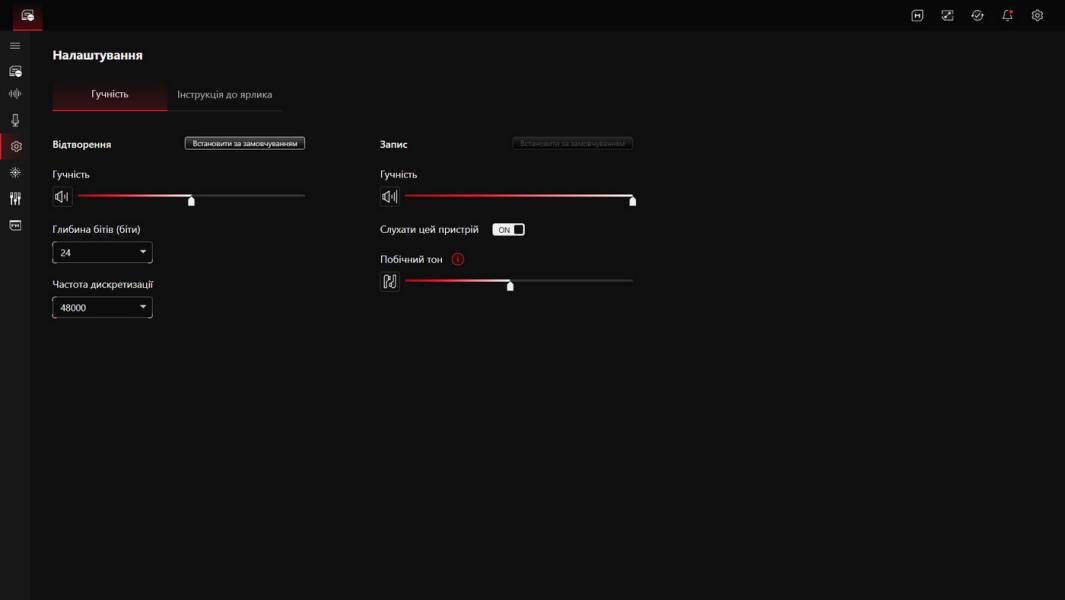This screenshot has width=1065, height=600.
Task: Open app settings via the top-right gear
Action: 1037,16
